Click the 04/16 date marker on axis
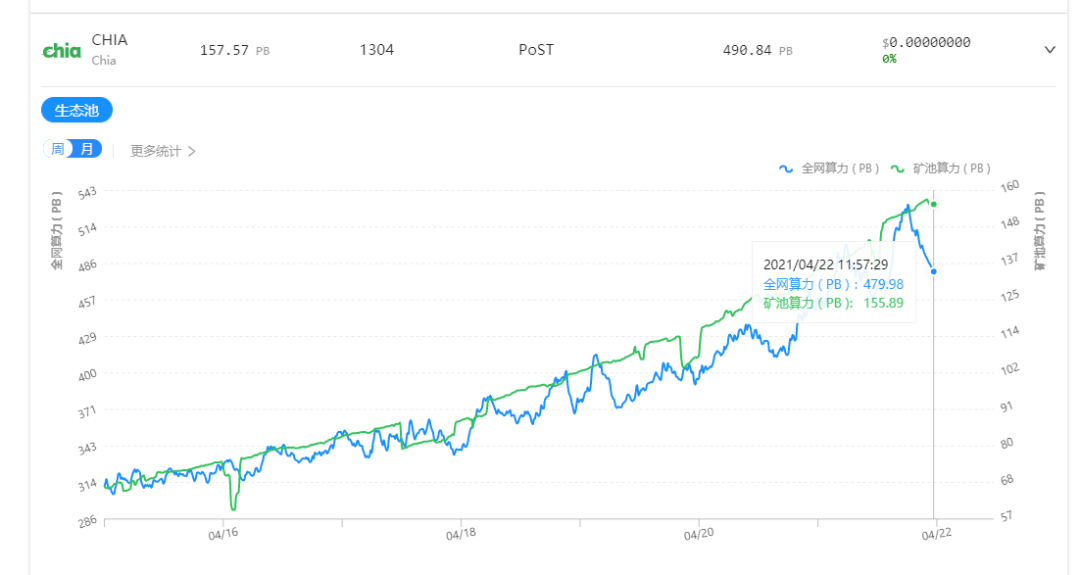Viewport: 1080px width, 575px height. [x=223, y=534]
